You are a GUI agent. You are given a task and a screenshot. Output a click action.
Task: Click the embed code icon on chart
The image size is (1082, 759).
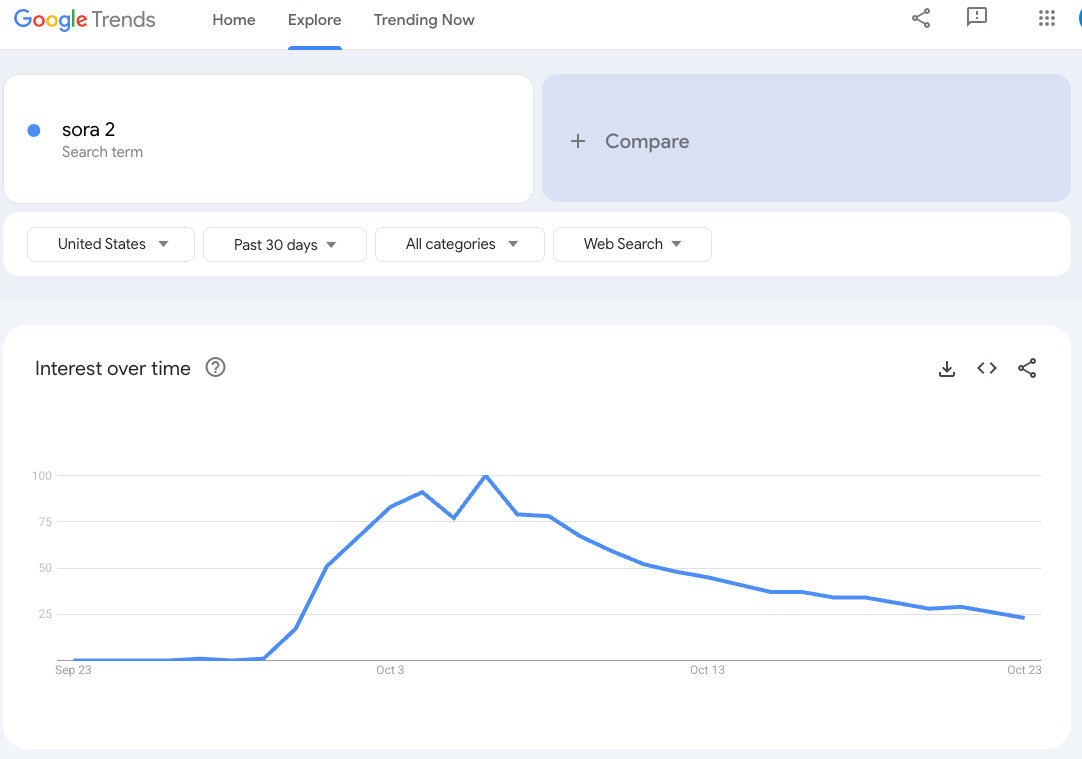click(987, 369)
